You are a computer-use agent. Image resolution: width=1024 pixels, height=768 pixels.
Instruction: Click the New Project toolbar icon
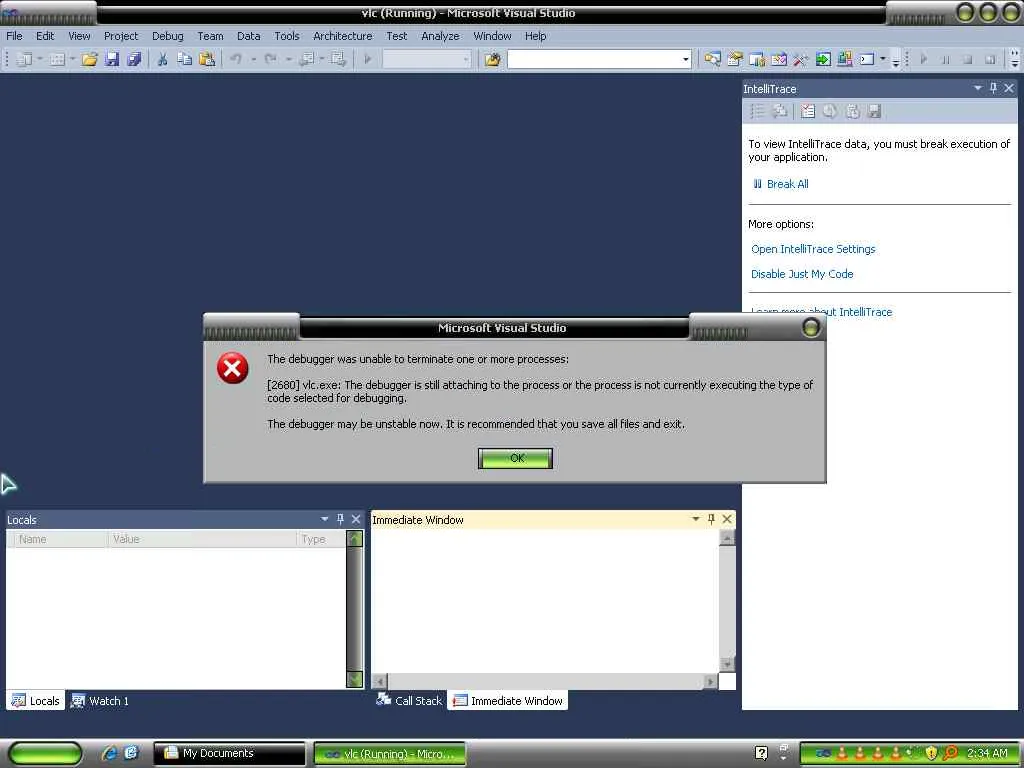[x=24, y=59]
